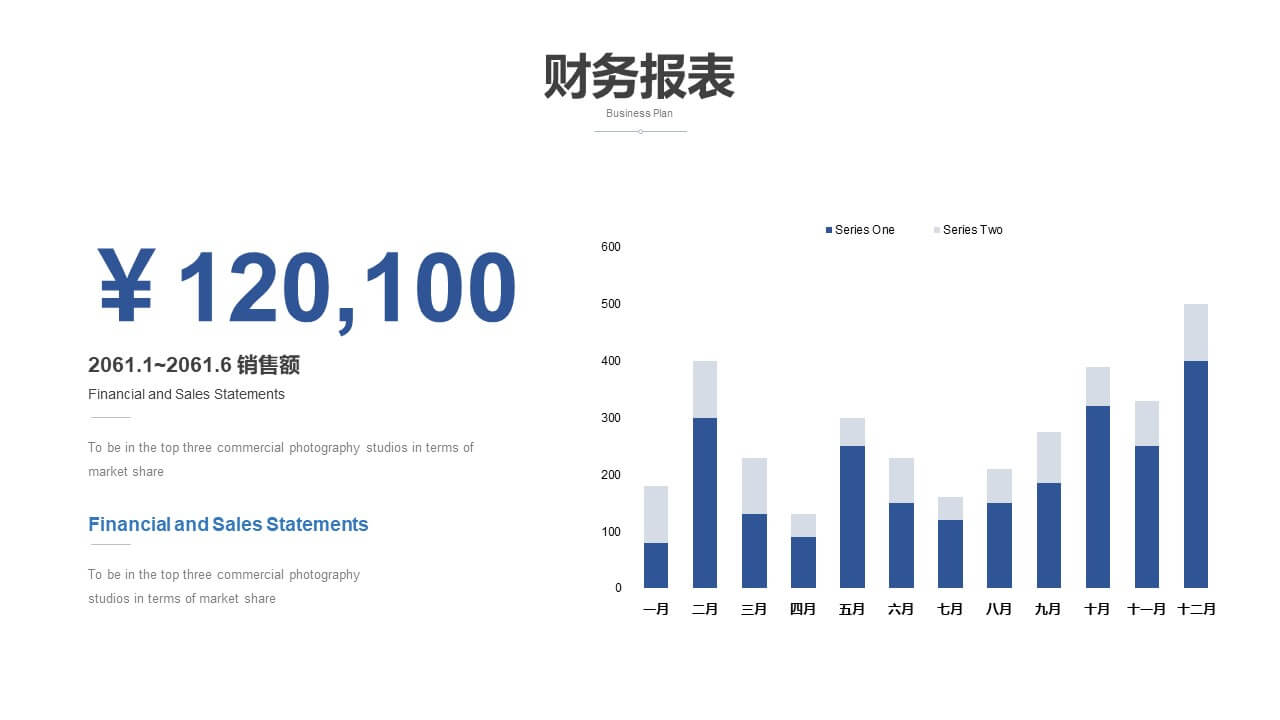Click the dark blue bar for 一月
Image resolution: width=1280 pixels, height=720 pixels.
[x=656, y=565]
